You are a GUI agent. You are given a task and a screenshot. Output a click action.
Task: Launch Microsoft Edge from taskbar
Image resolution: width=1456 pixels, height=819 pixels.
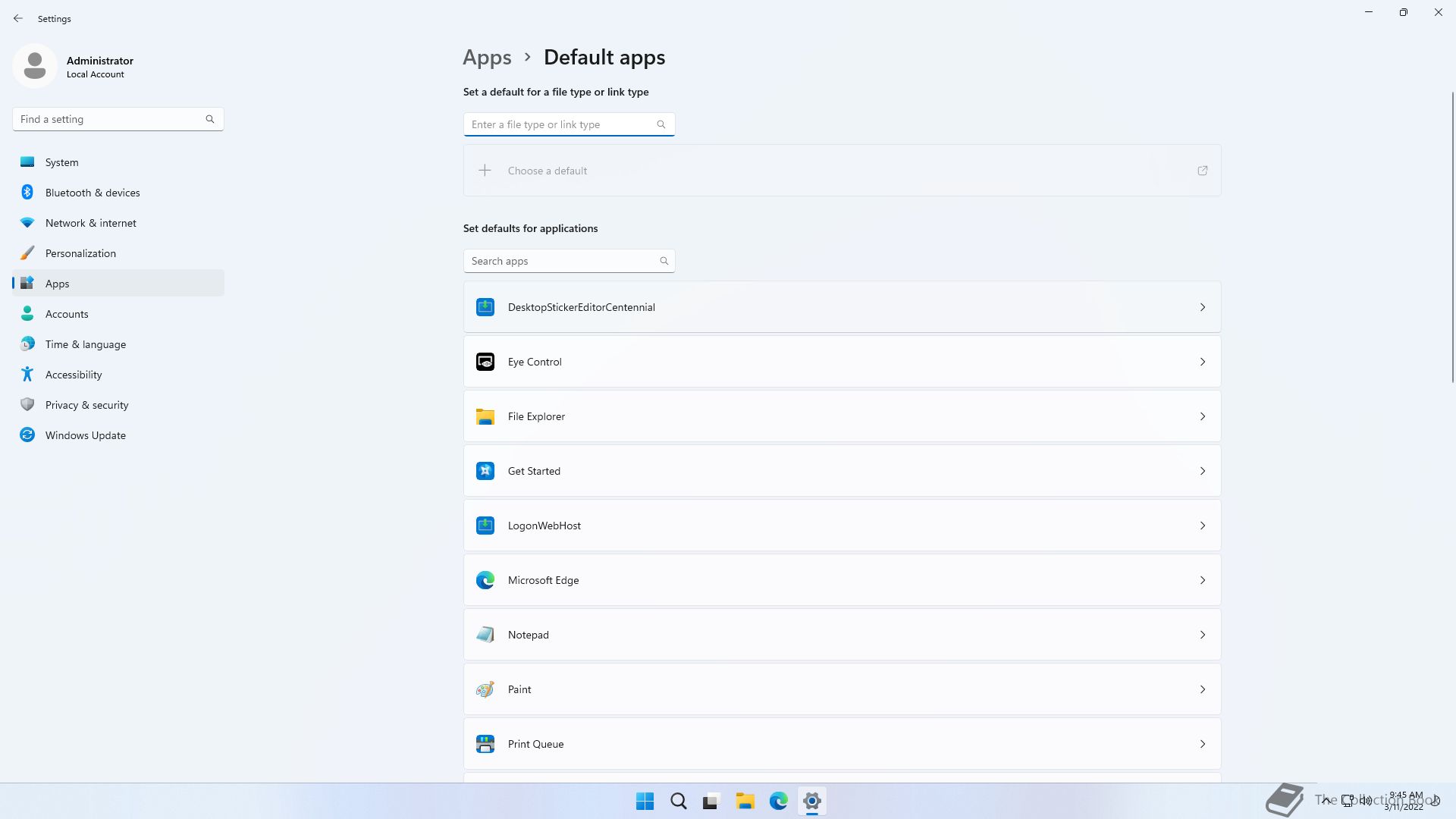(778, 801)
